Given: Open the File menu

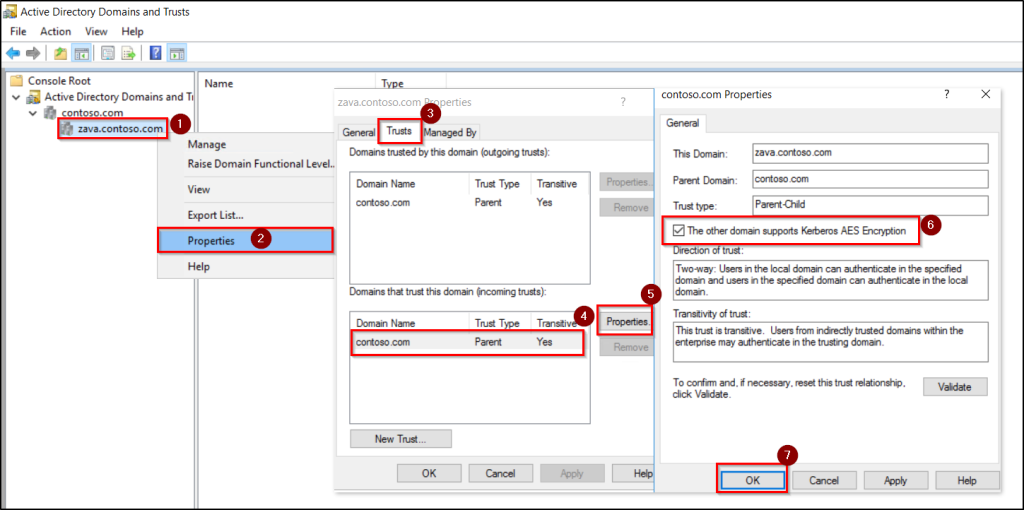Looking at the screenshot, I should pos(18,31).
